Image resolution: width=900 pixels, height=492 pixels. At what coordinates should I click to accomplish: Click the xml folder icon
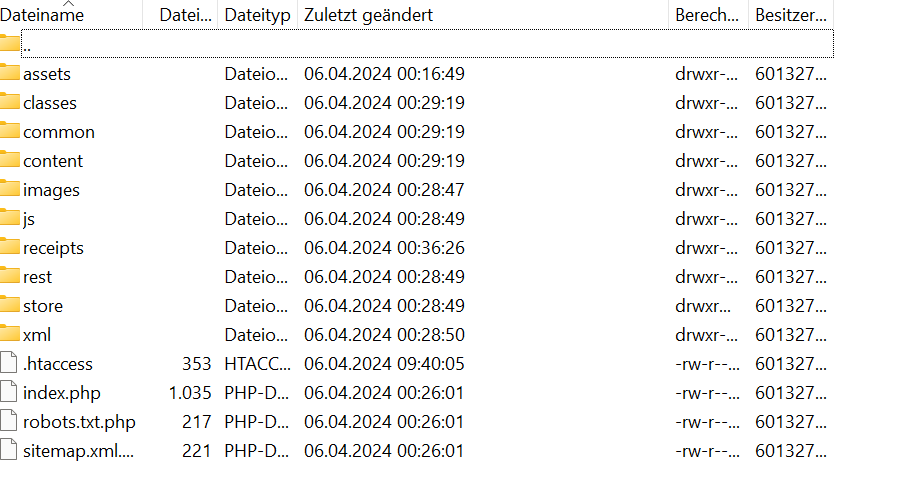(x=10, y=334)
